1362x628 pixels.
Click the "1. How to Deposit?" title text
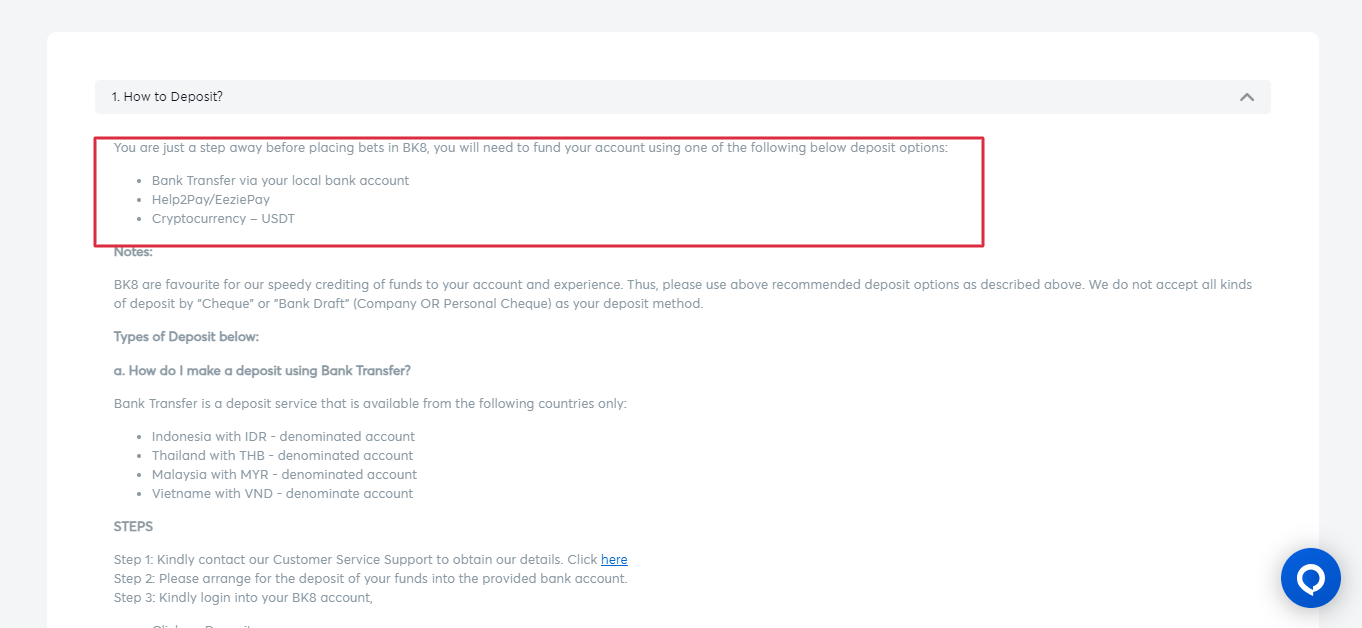(x=167, y=97)
